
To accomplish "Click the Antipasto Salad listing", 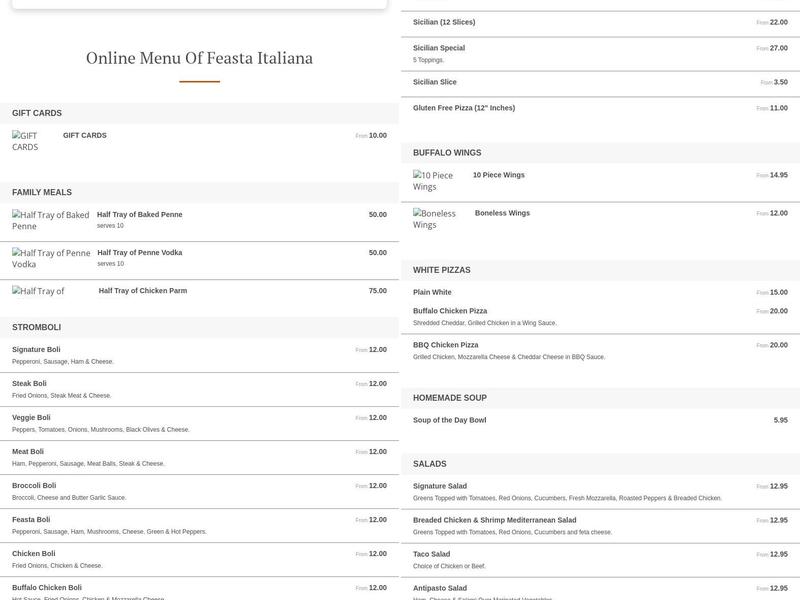I will tap(448, 587).
